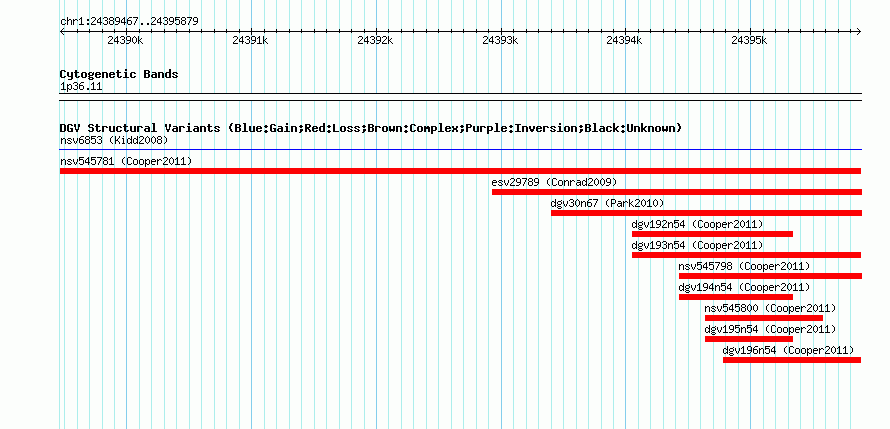This screenshot has width=890, height=429.
Task: Click the ruler's right arrowhead
Action: pos(859,31)
